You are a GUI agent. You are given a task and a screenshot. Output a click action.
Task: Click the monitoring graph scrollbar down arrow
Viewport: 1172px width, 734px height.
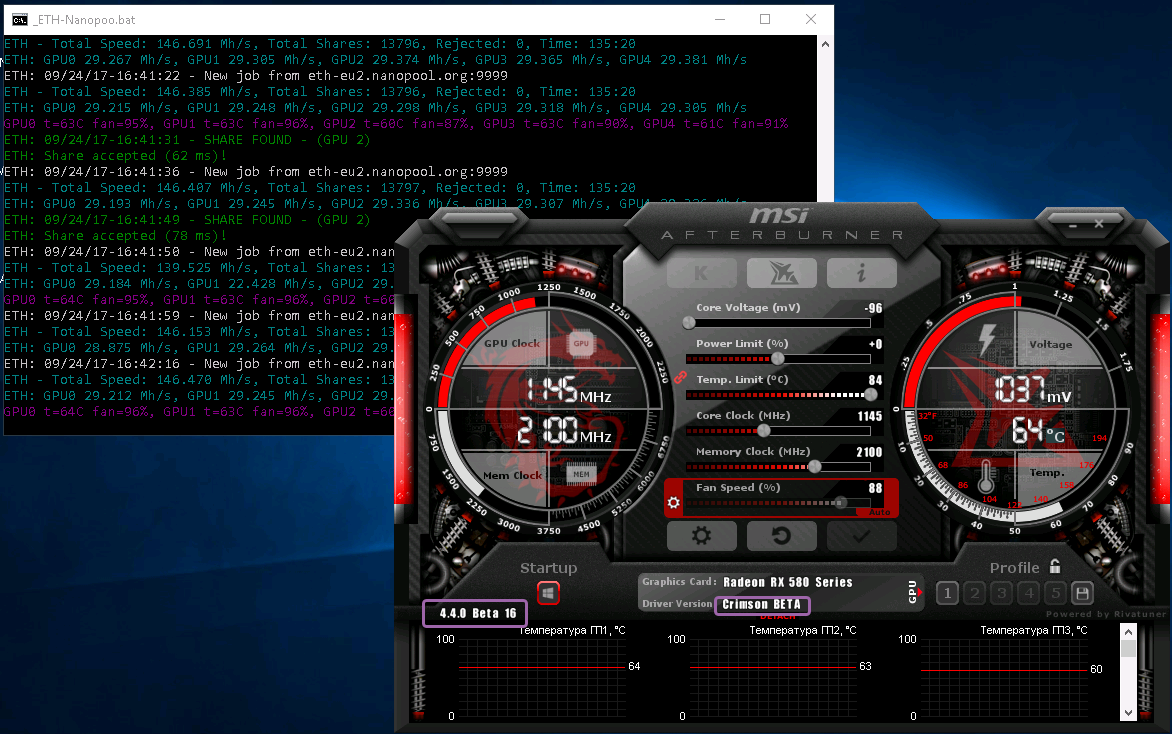click(1129, 712)
